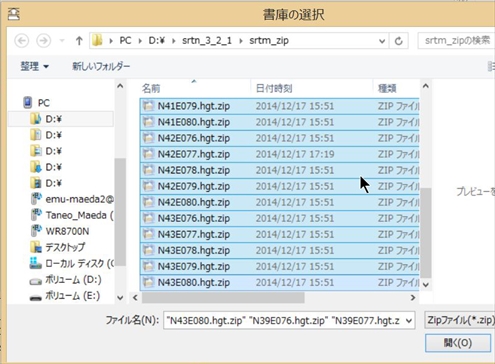Click srtn_3_2_1 in the address breadcrumb
The width and height of the screenshot is (495, 364).
click(x=207, y=41)
